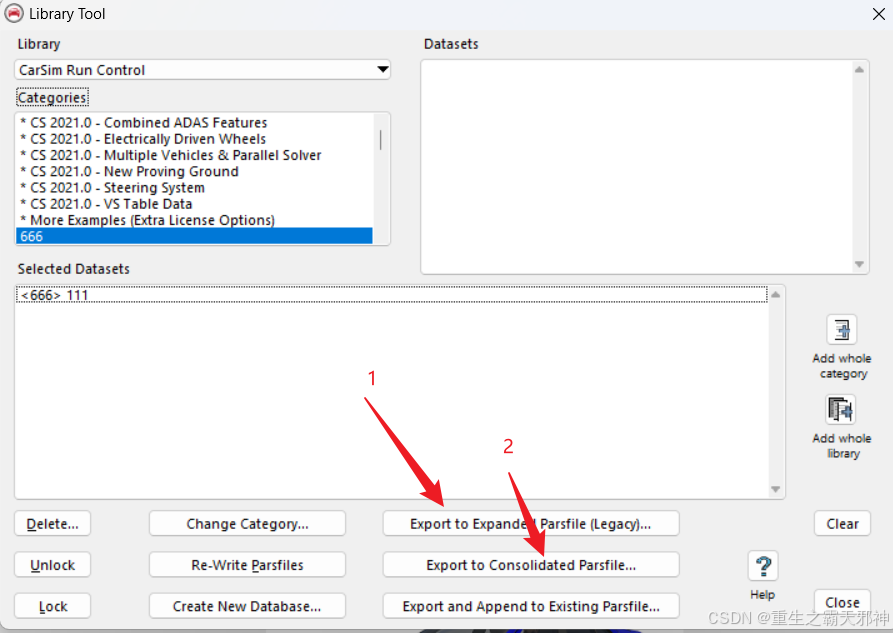Viewport: 893px width, 633px height.
Task: Select the <666> 111 dataset row
Action: (392, 295)
